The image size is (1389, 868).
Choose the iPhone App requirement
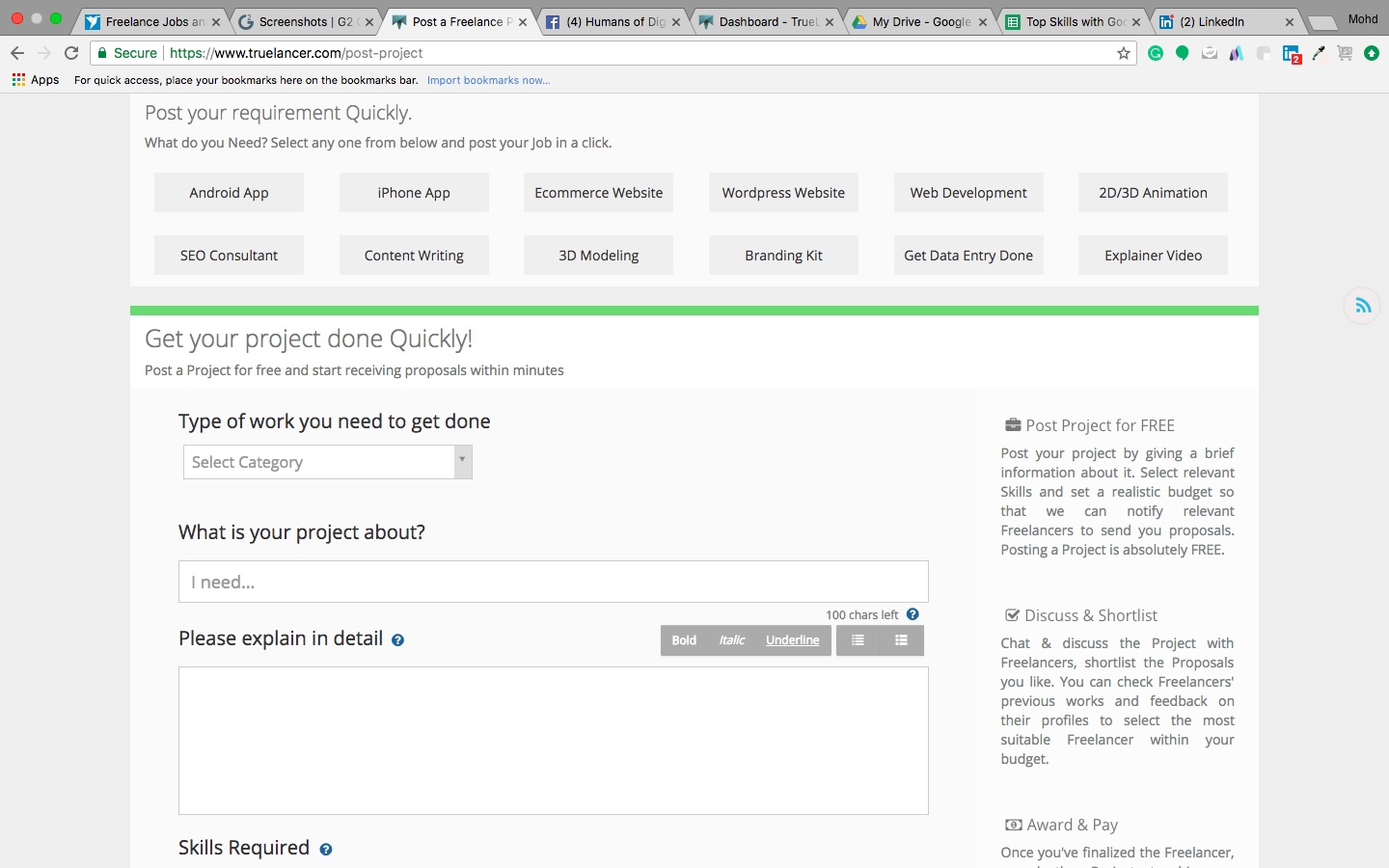click(x=414, y=193)
